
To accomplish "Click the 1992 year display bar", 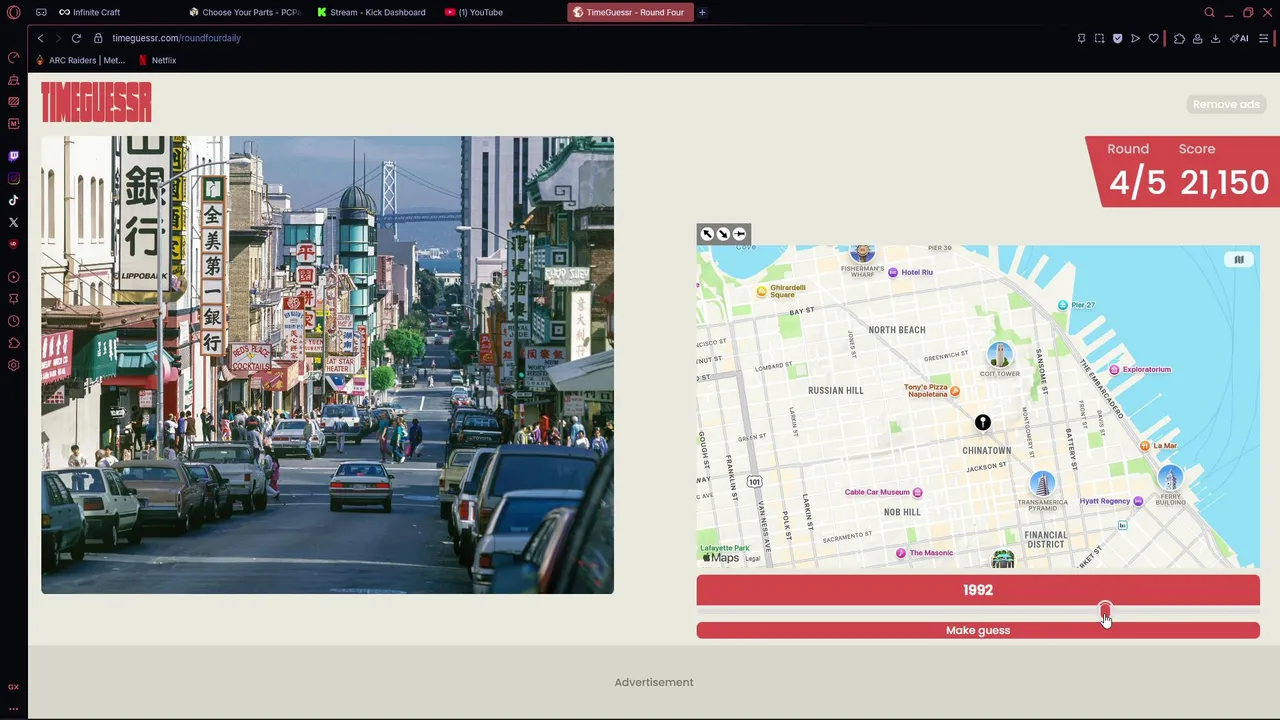I will 978,590.
